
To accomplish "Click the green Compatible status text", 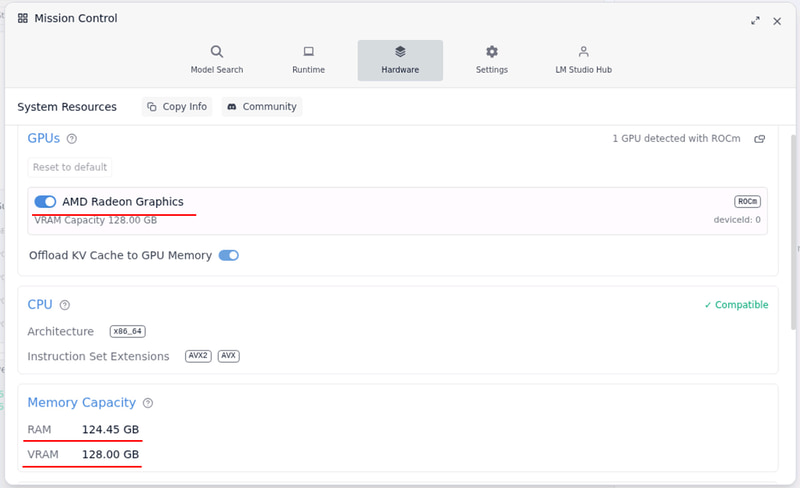I will [x=736, y=305].
